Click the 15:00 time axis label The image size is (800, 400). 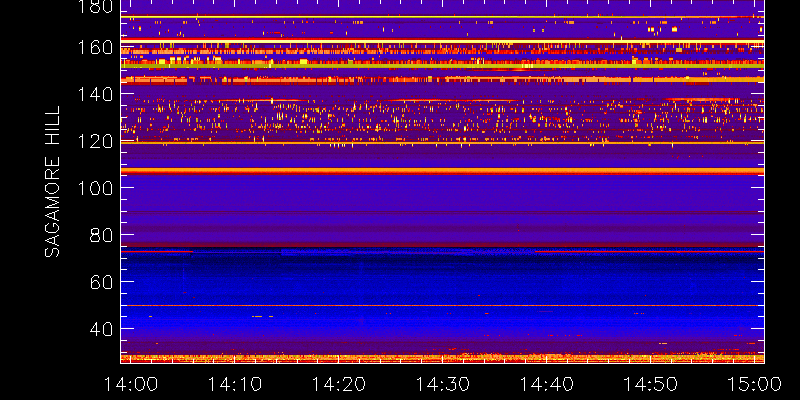click(x=754, y=384)
